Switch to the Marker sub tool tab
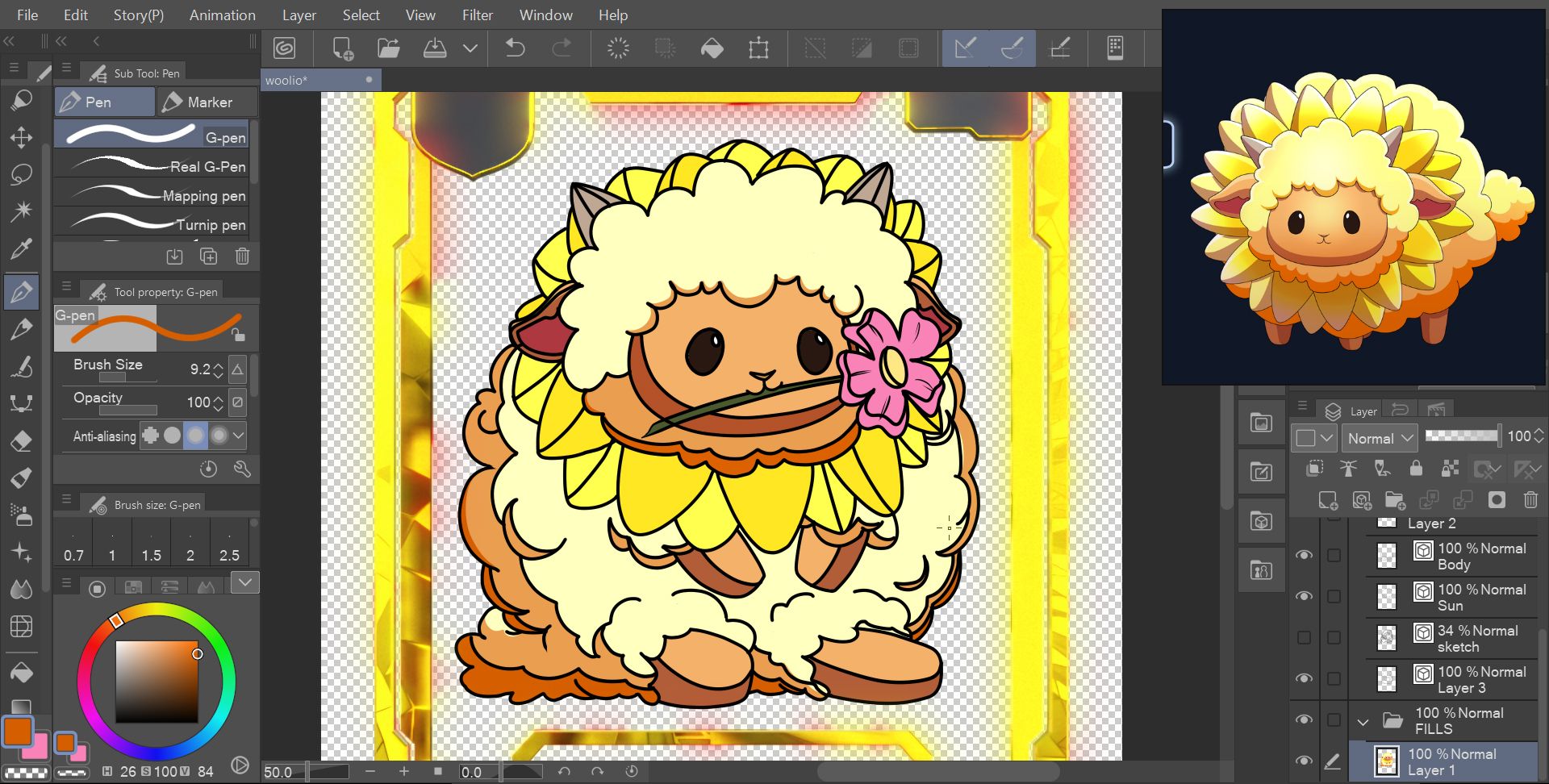The width and height of the screenshot is (1549, 784). tap(207, 102)
